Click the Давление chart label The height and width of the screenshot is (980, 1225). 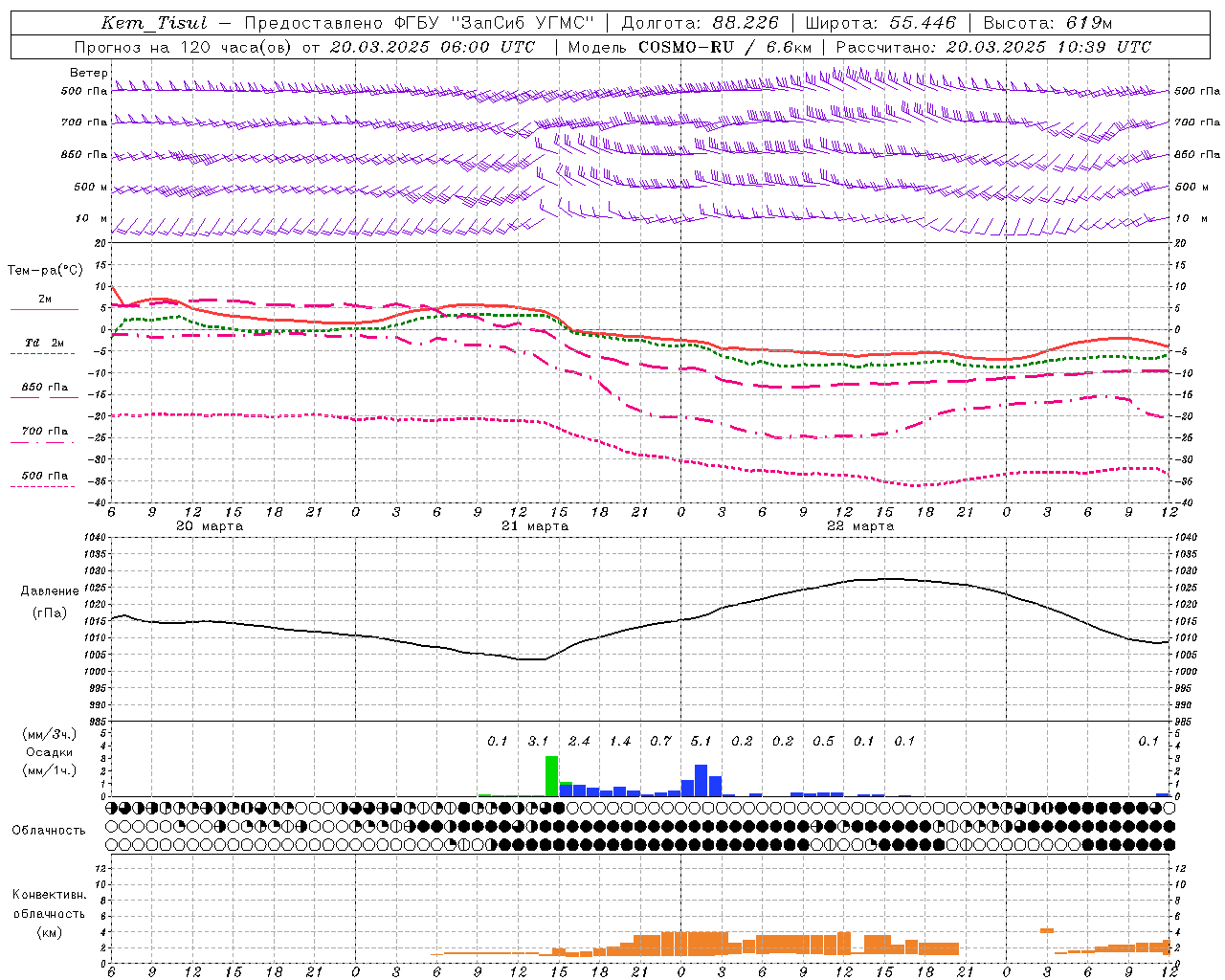point(50,591)
